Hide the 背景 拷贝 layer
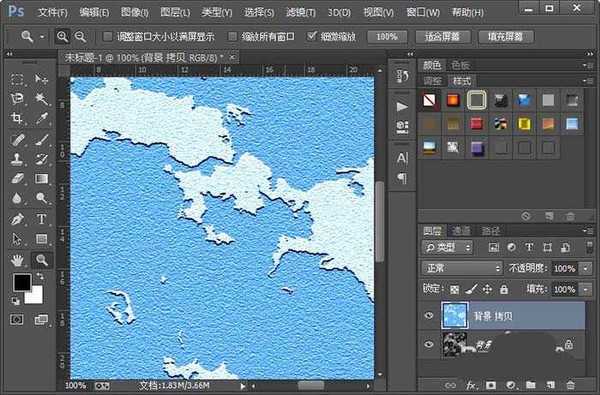Screen dimensions: 600x395 tap(429, 315)
